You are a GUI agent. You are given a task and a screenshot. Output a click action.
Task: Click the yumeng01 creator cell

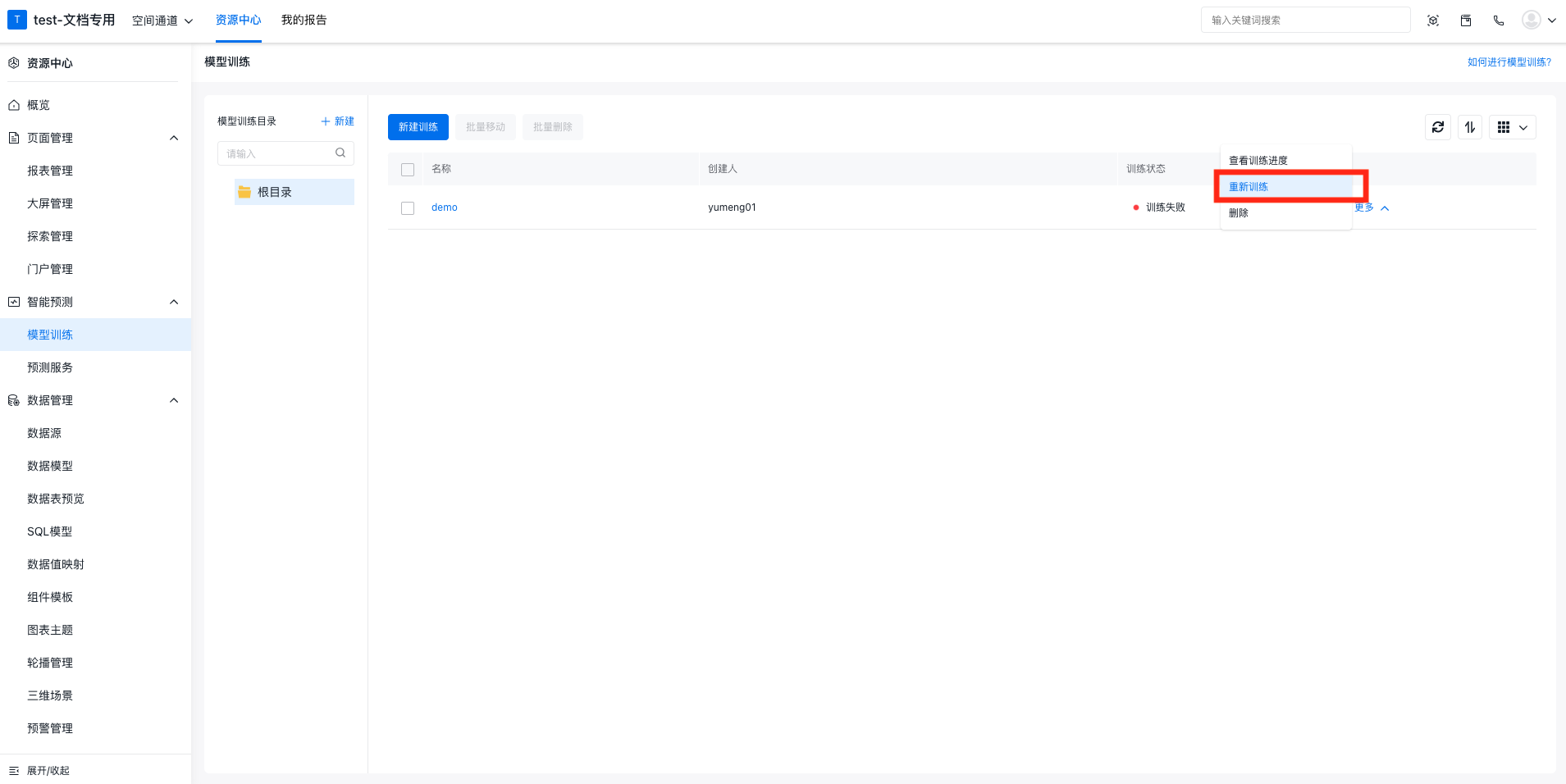[732, 207]
